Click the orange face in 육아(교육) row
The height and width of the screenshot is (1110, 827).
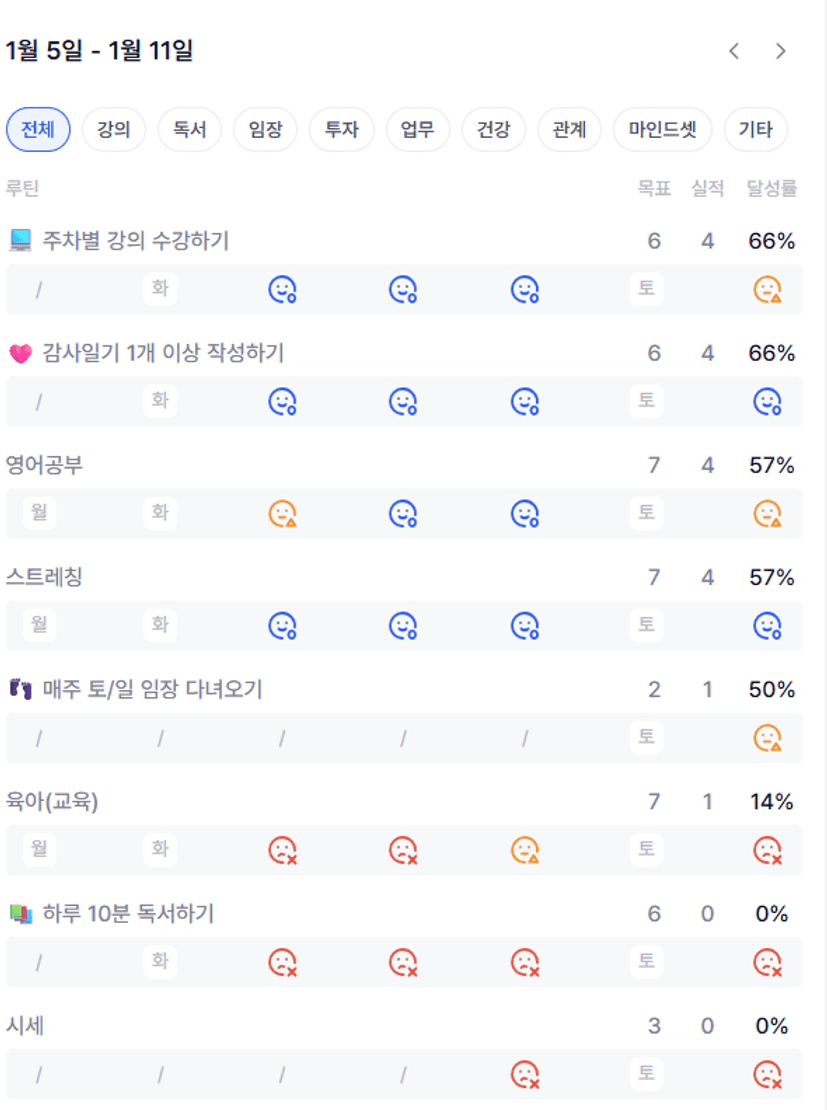pos(525,850)
